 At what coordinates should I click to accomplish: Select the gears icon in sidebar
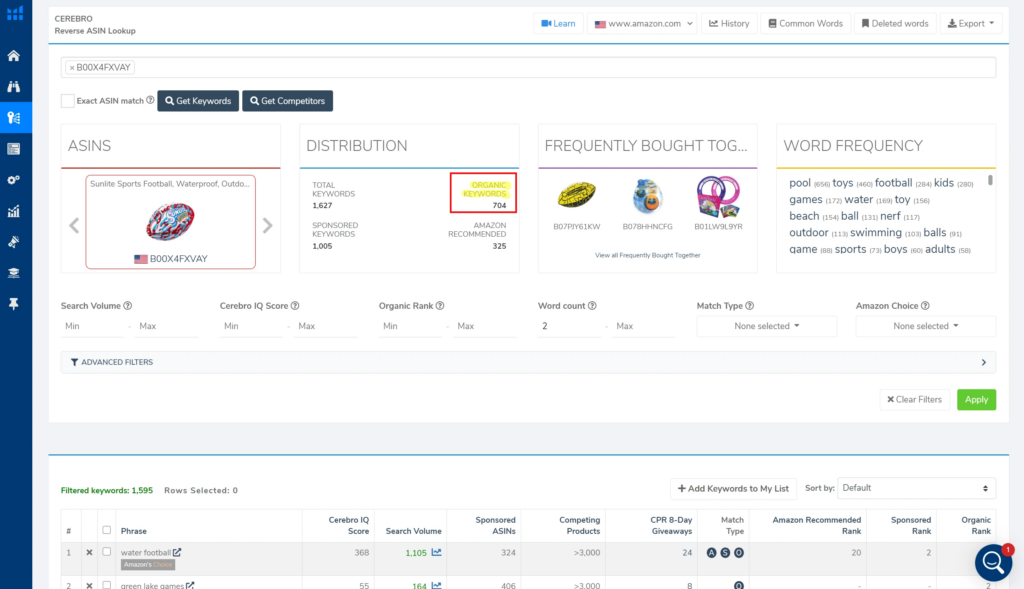click(14, 180)
